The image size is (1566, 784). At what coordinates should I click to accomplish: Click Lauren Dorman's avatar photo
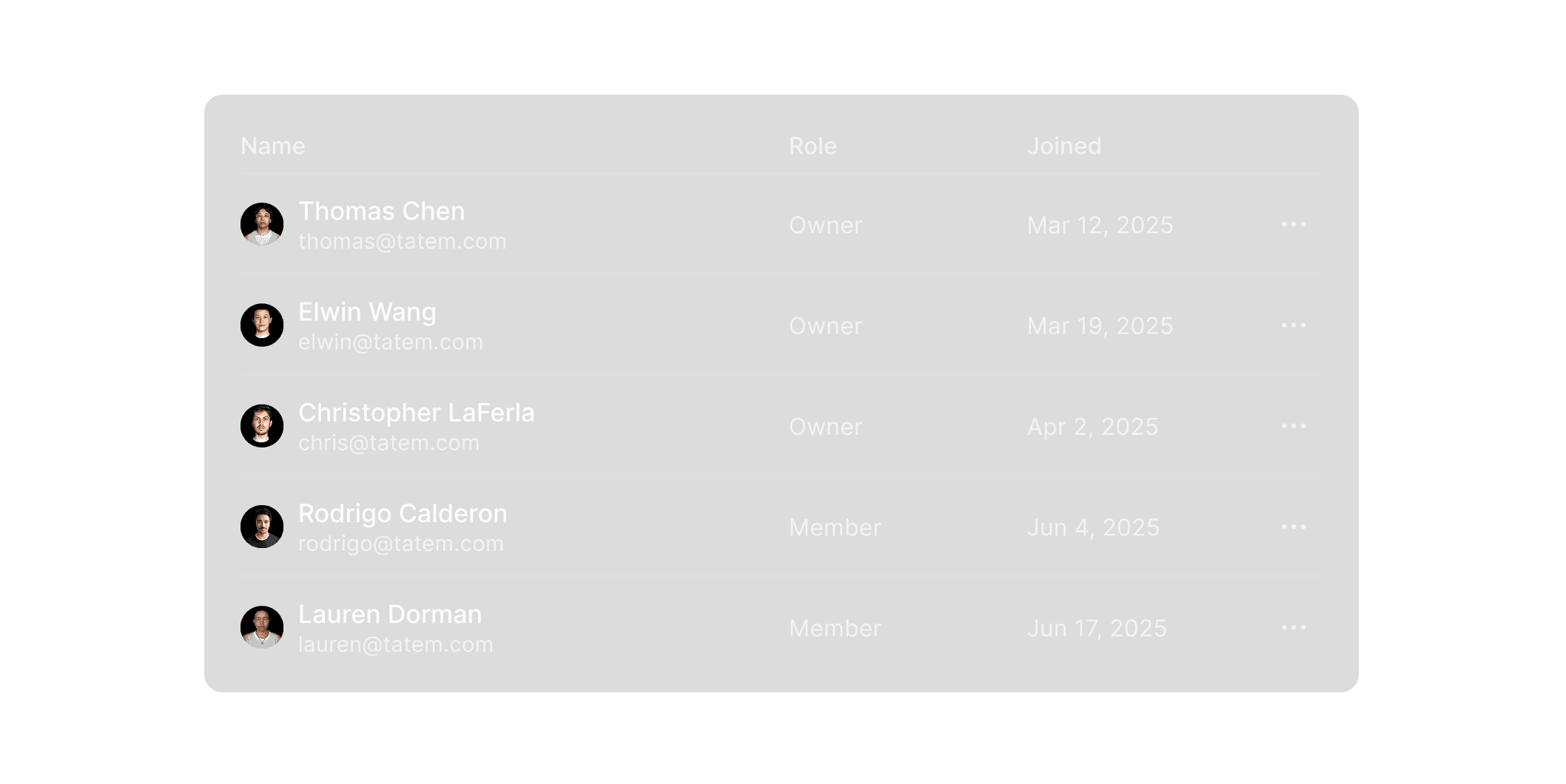[262, 627]
